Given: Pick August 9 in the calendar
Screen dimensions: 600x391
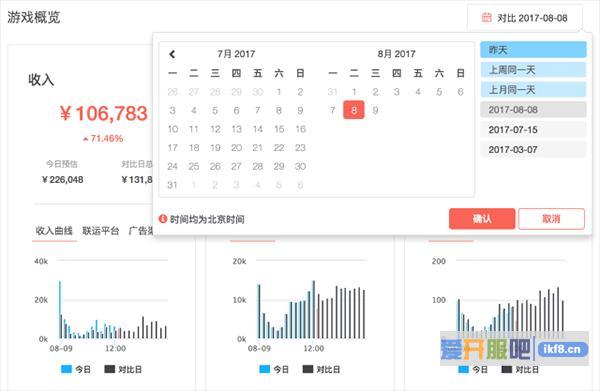Looking at the screenshot, I should (x=375, y=110).
